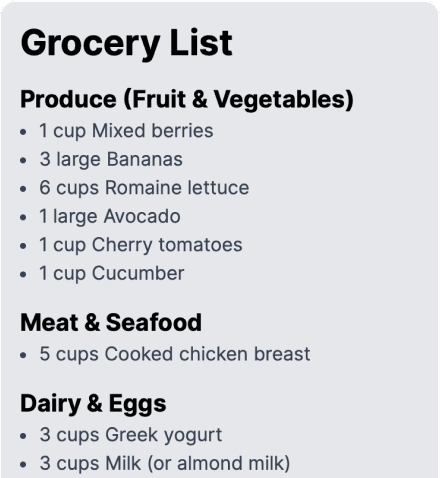Select the Cooked chicken breast item

pos(175,354)
